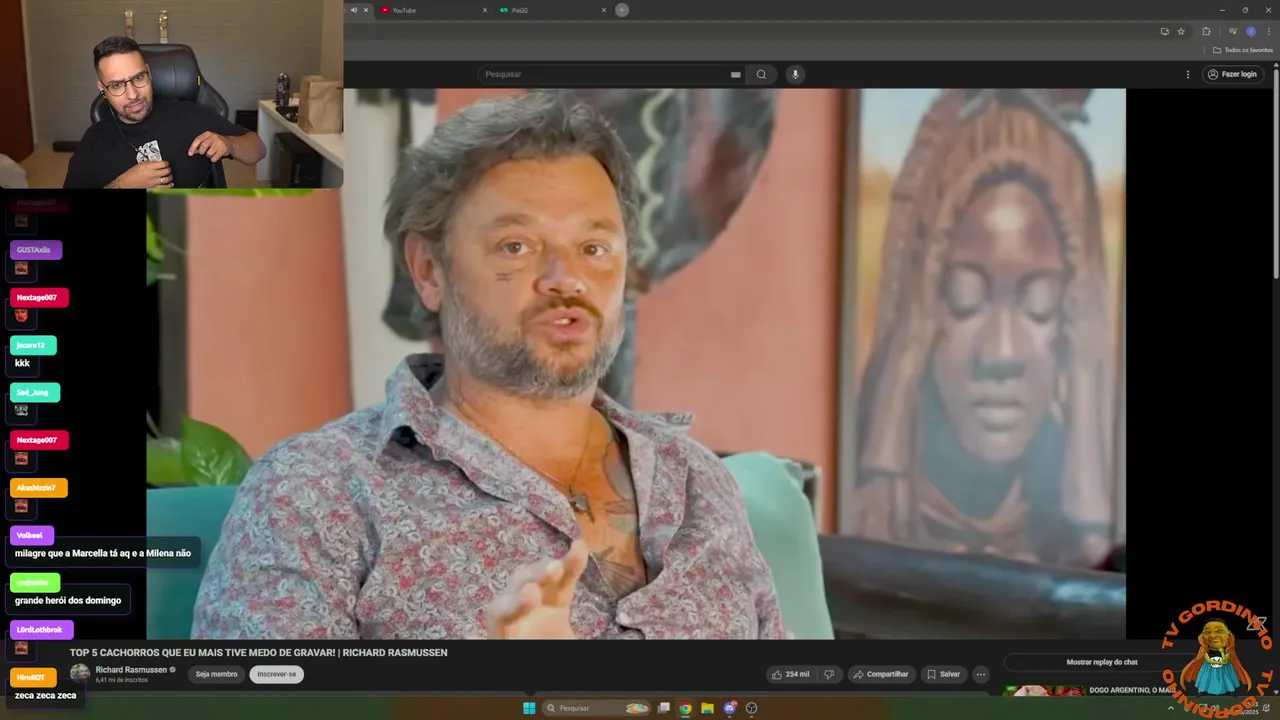The height and width of the screenshot is (720, 1280).
Task: Save the video with Salvar button
Action: 942,674
